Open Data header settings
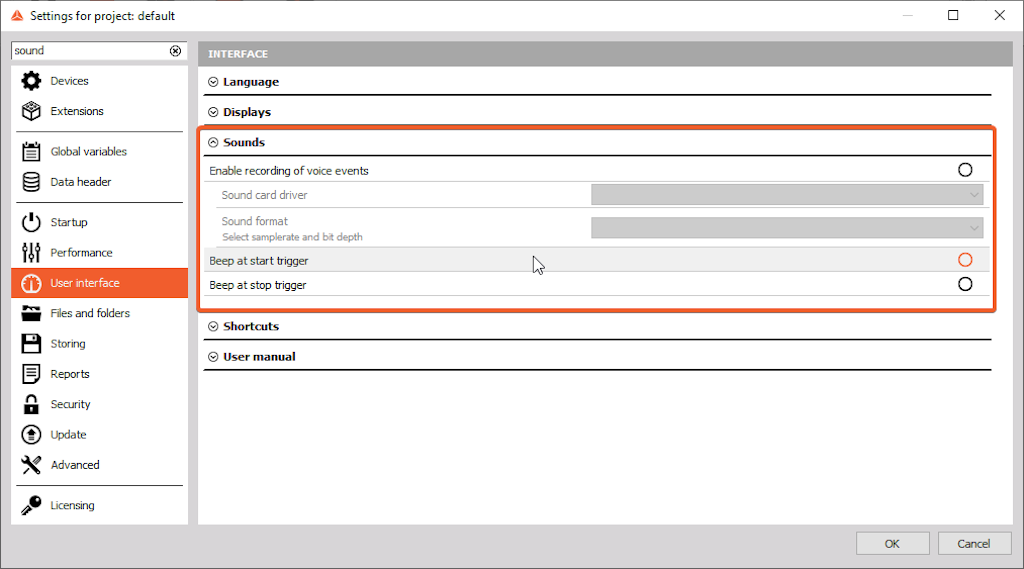 pyautogui.click(x=99, y=182)
